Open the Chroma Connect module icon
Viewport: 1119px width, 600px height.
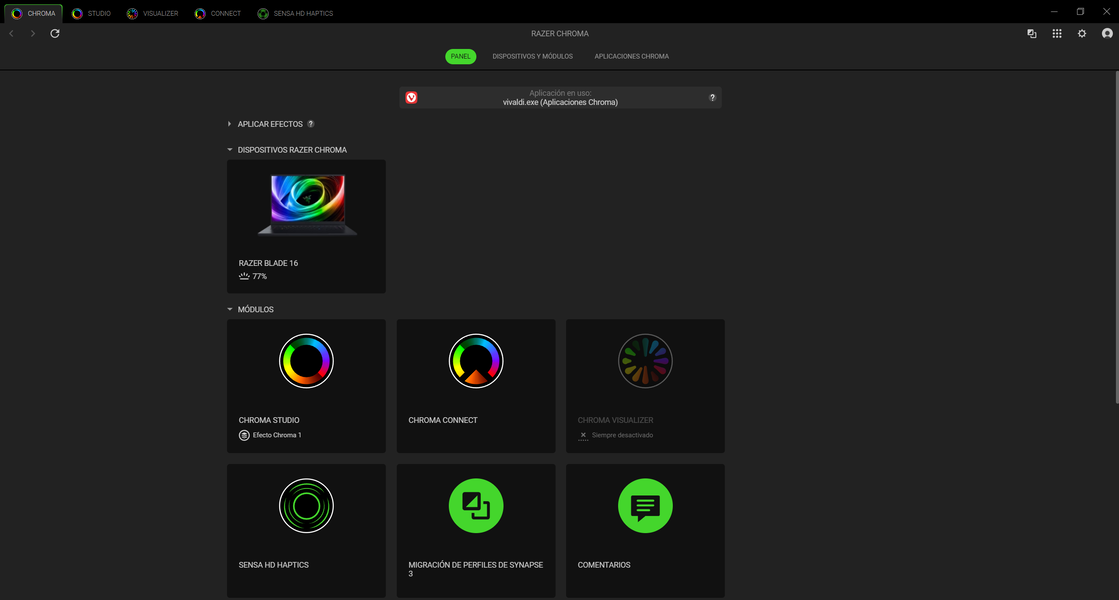click(x=476, y=361)
